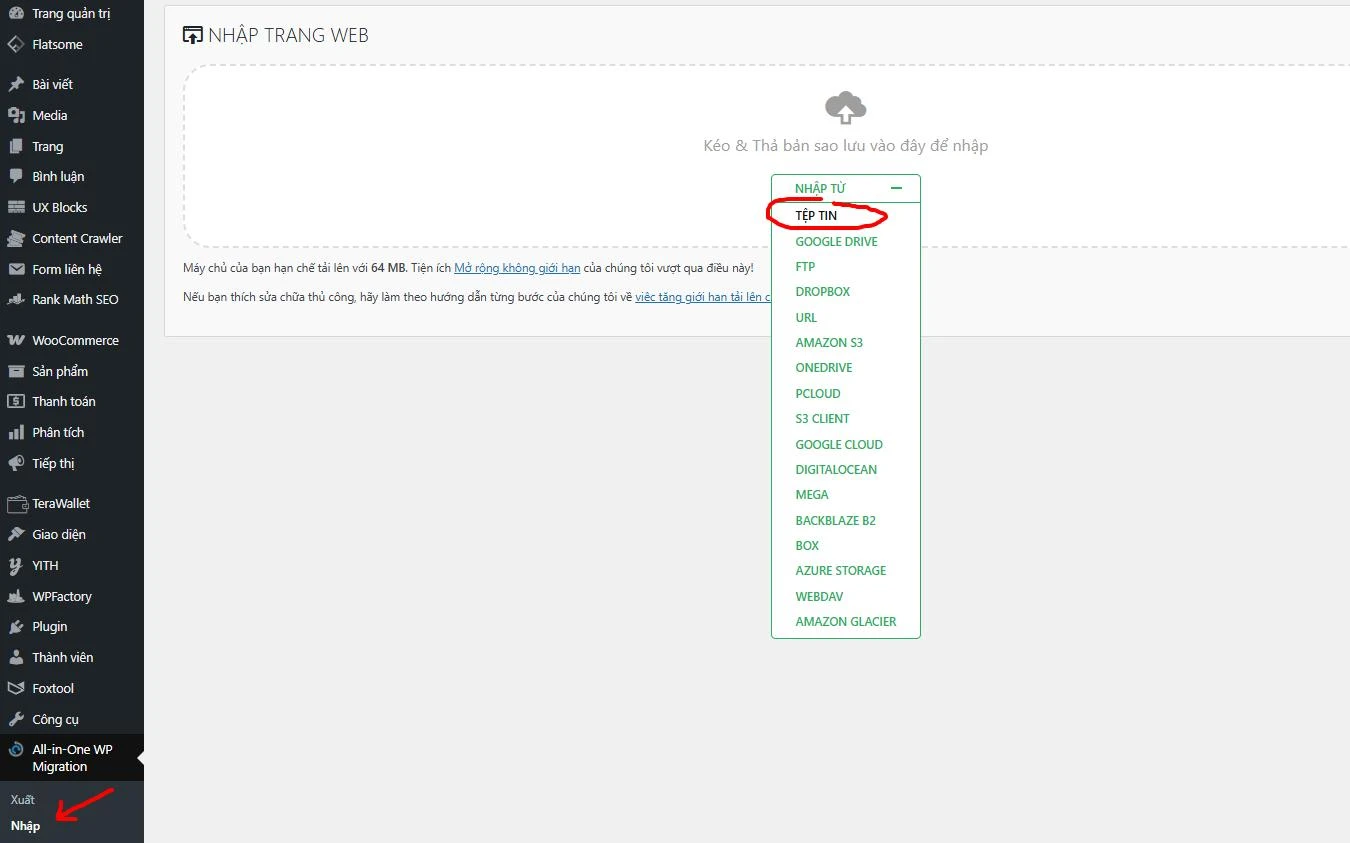Click the cloud upload icon in drop zone
Screen dimensions: 1350x843
pyautogui.click(x=846, y=107)
